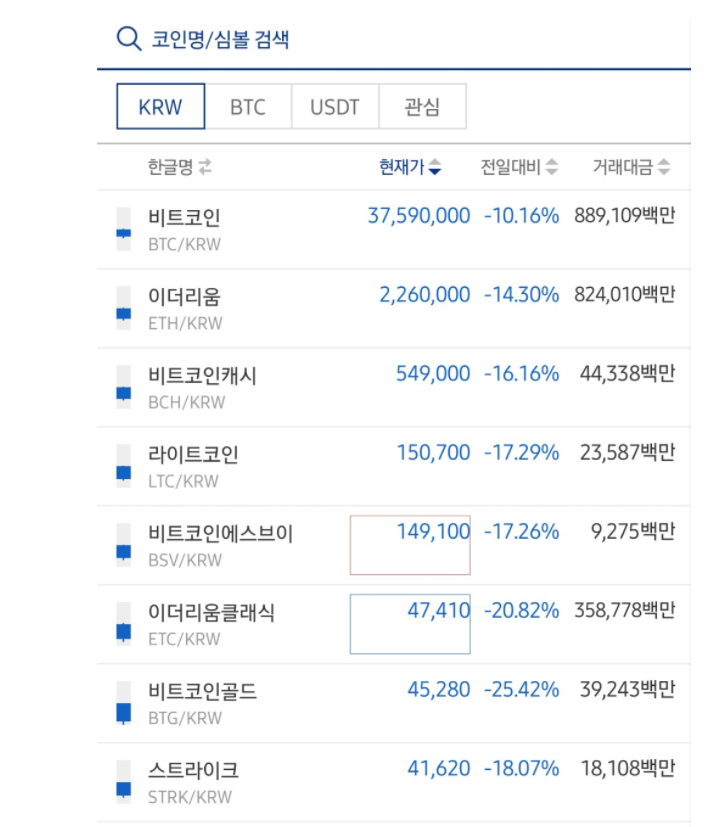Screen dimensions: 722x827
Task: Select the KRW market tab
Action: [161, 106]
